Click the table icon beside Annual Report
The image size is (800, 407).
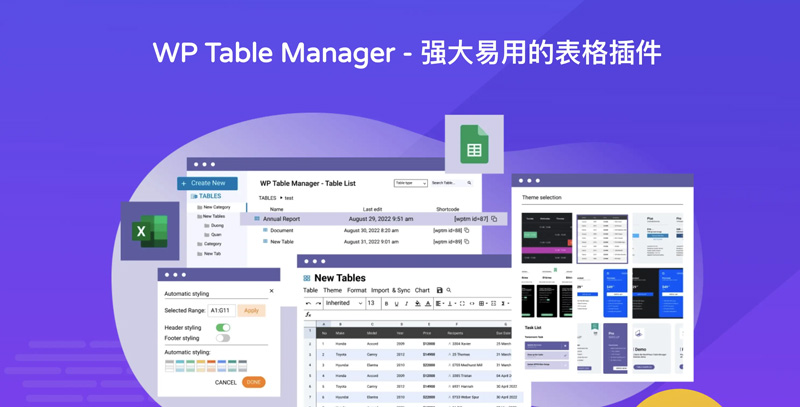click(257, 219)
